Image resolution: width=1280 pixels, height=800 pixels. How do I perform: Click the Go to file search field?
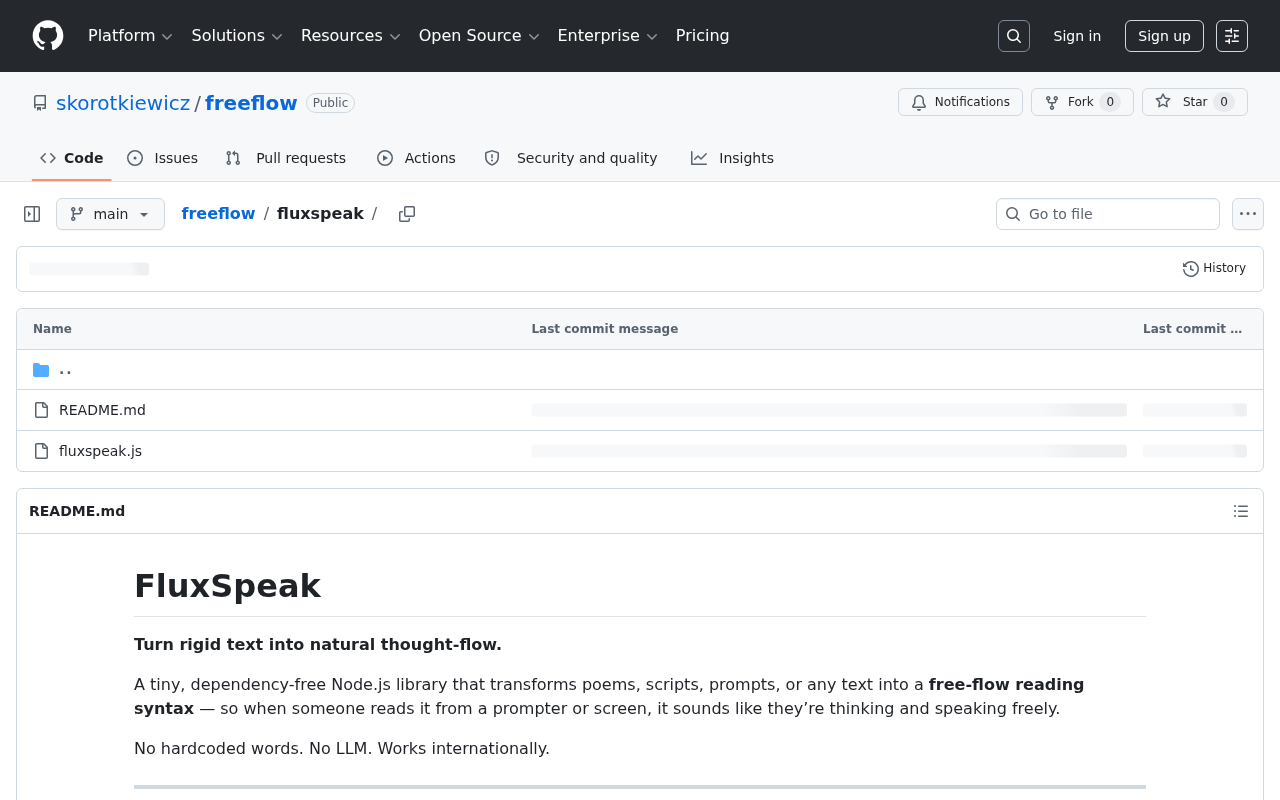coord(1108,214)
